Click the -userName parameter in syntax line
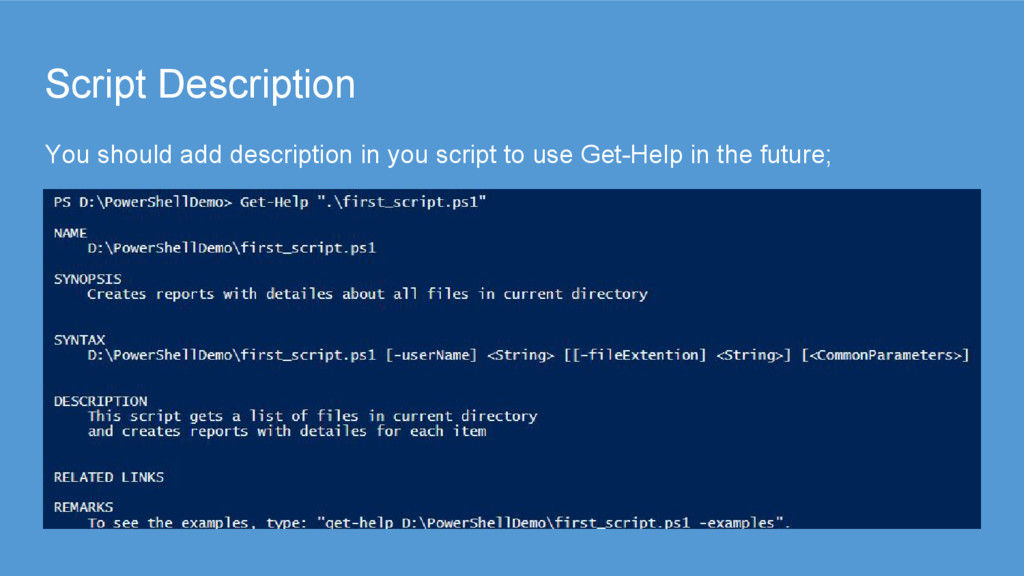 [431, 355]
